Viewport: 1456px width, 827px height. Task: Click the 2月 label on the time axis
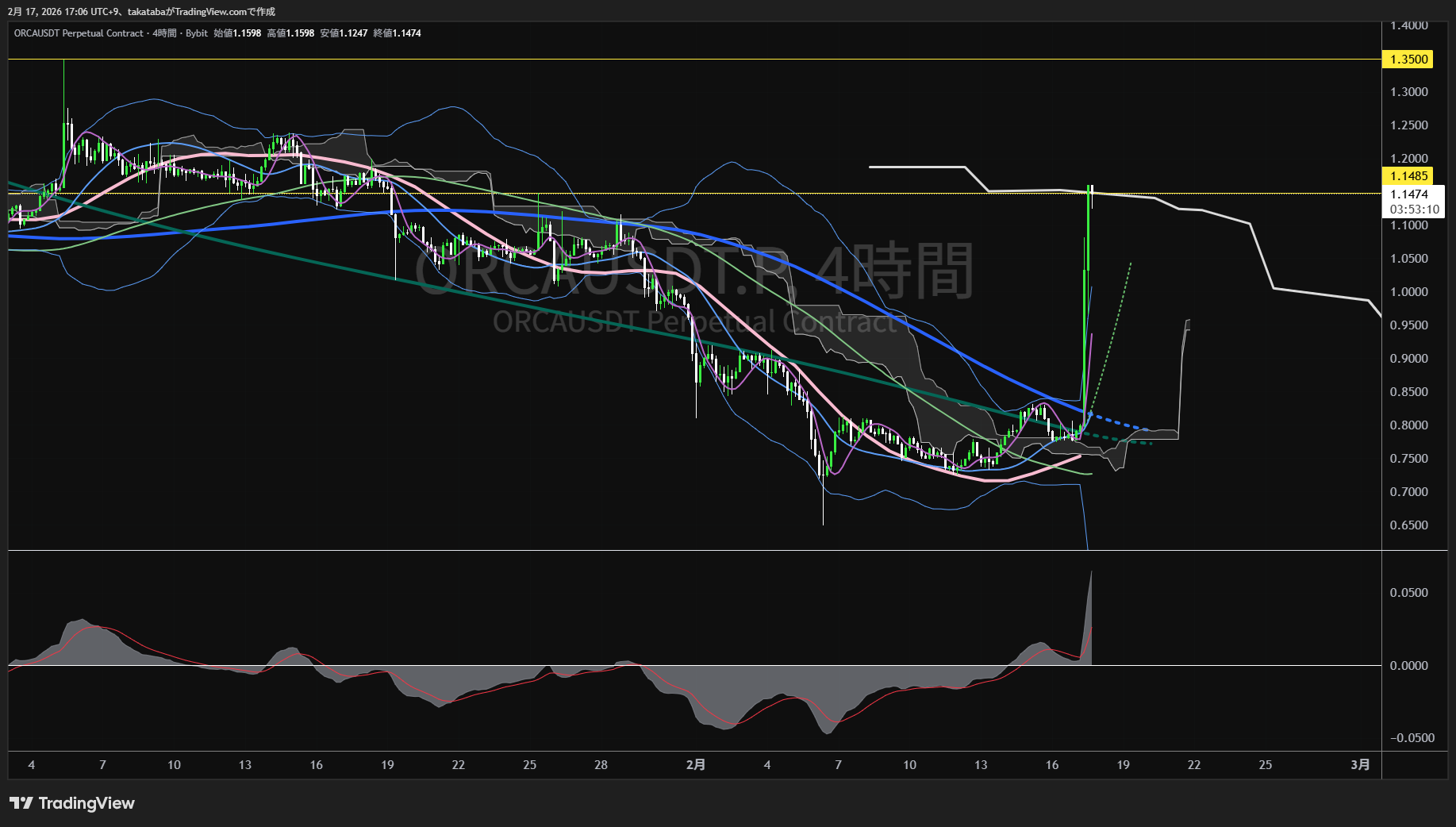point(695,765)
